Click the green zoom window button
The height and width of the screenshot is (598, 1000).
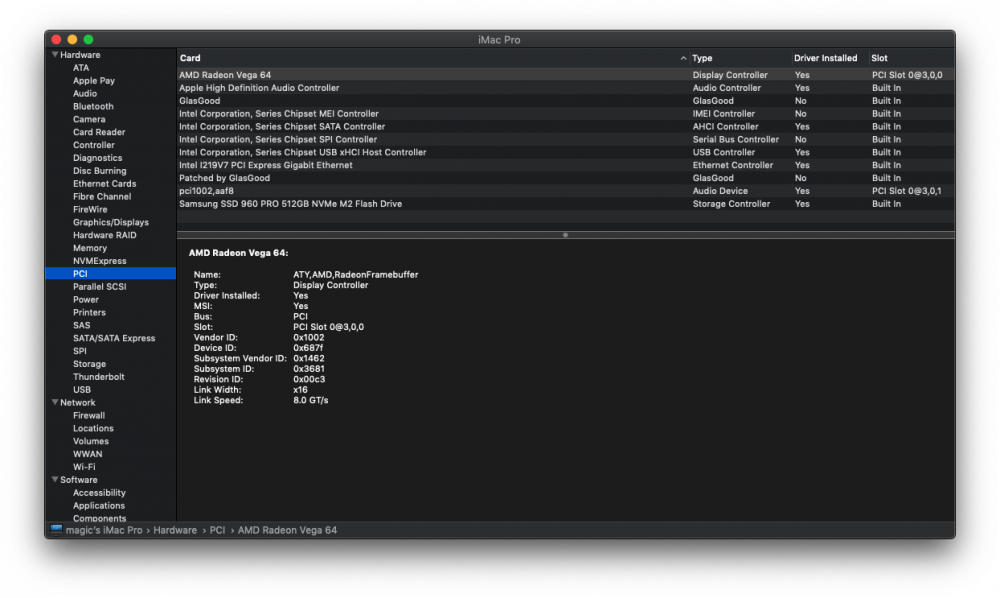pos(89,40)
